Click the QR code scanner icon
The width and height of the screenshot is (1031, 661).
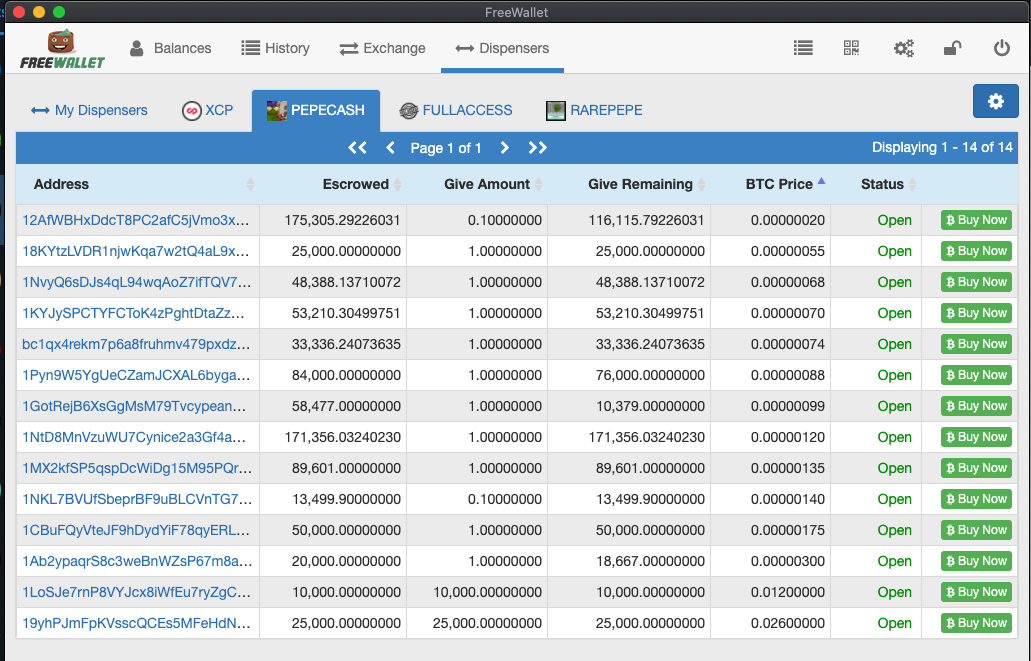click(x=851, y=47)
